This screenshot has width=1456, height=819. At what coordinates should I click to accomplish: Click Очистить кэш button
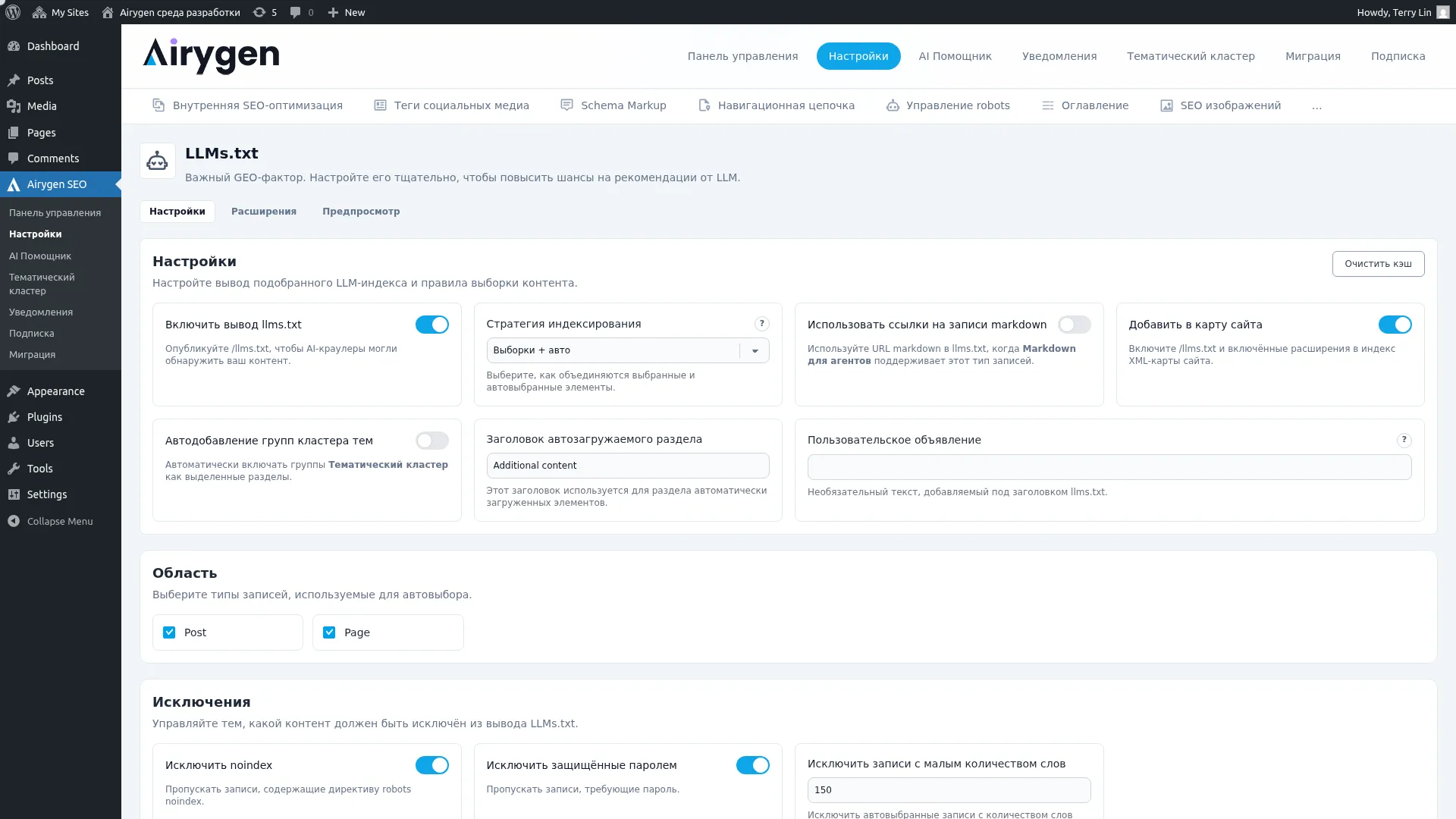click(1378, 264)
